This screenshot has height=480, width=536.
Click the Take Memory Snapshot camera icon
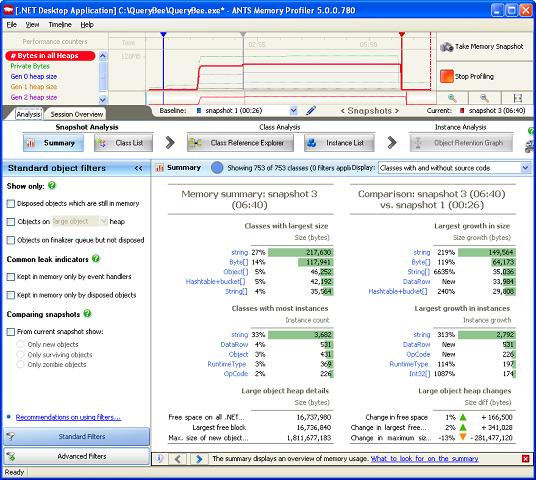[x=446, y=47]
